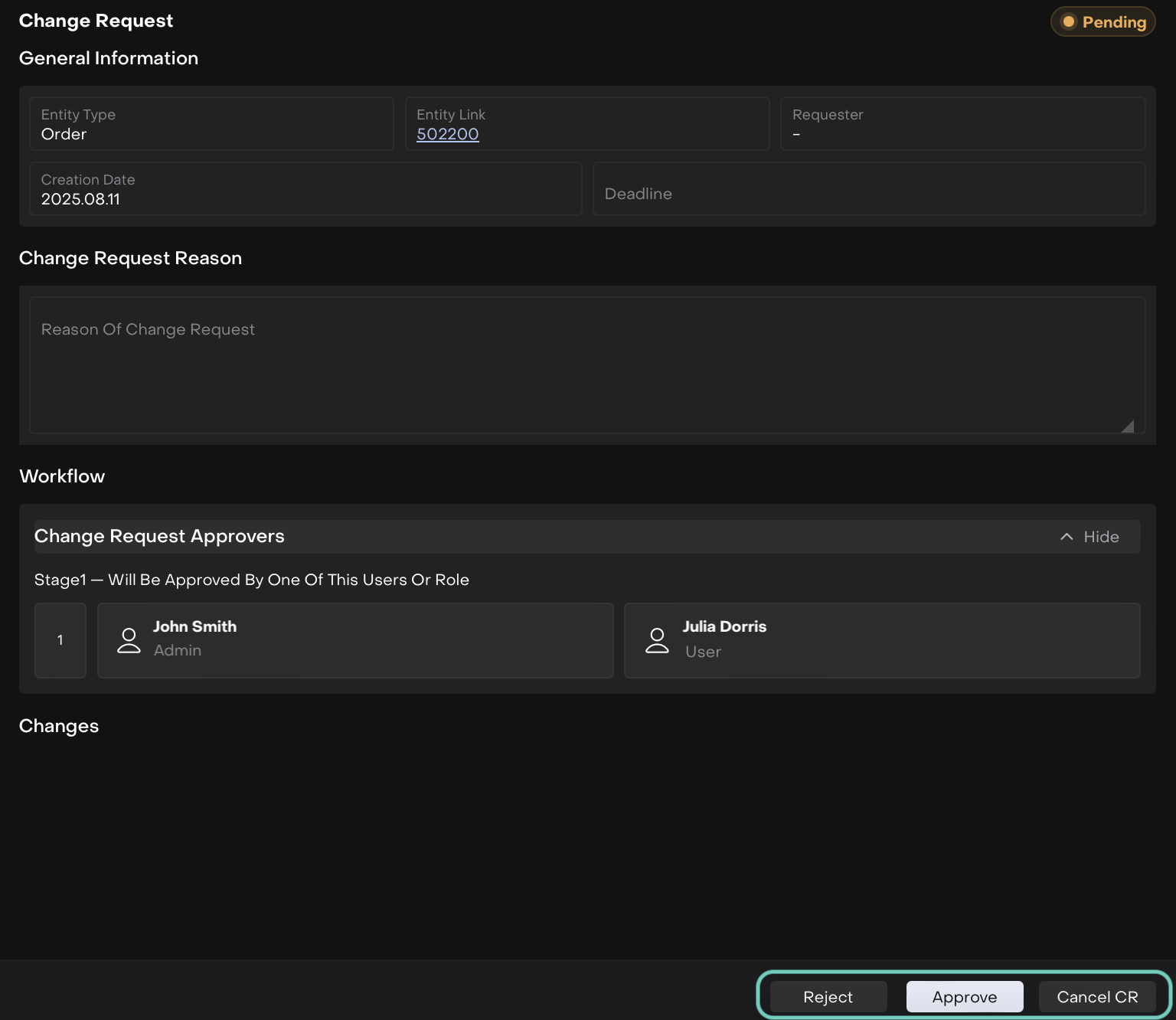Select the stage number 1 box
The width and height of the screenshot is (1176, 1020).
(60, 640)
